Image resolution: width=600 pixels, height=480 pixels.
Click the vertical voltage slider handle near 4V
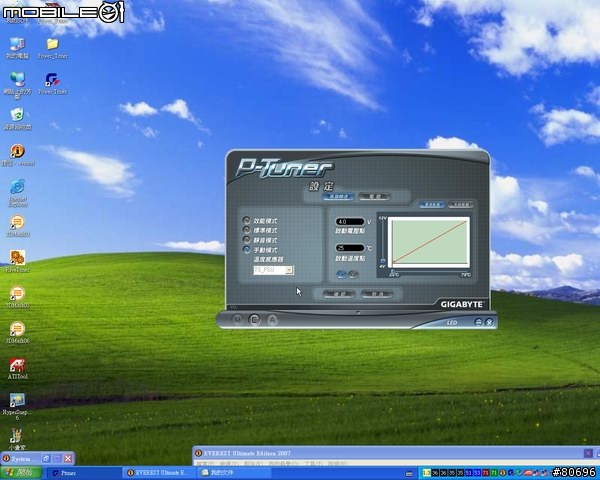click(x=383, y=261)
